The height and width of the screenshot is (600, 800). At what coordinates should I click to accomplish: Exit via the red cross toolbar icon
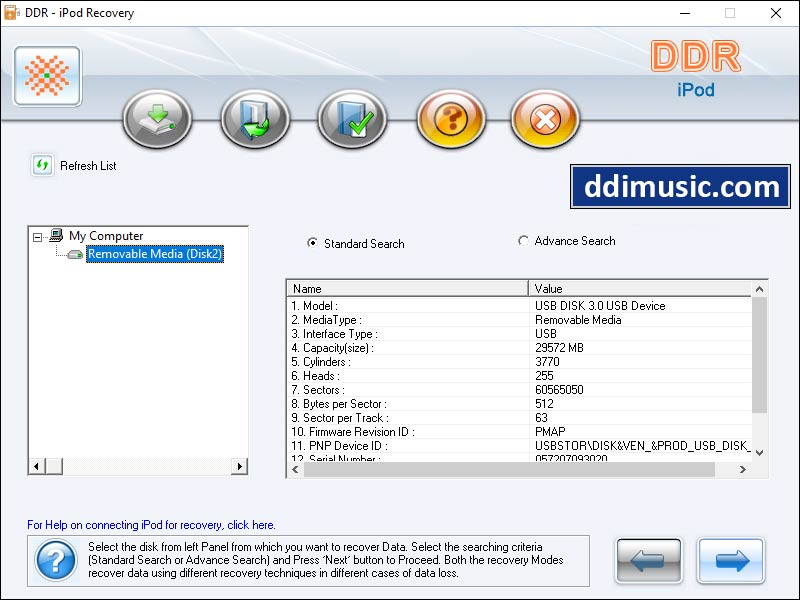545,119
